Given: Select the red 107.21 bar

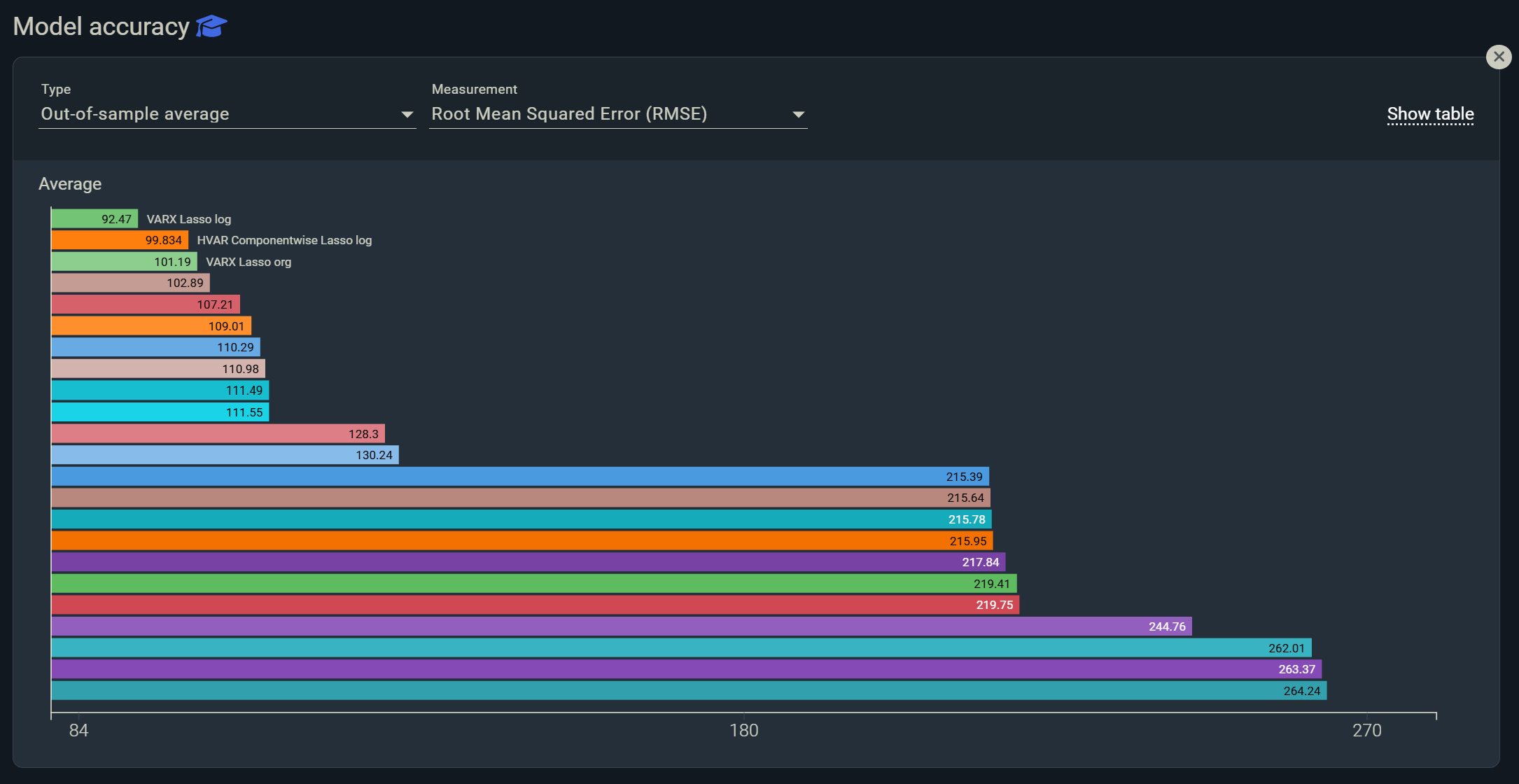Looking at the screenshot, I should click(145, 304).
